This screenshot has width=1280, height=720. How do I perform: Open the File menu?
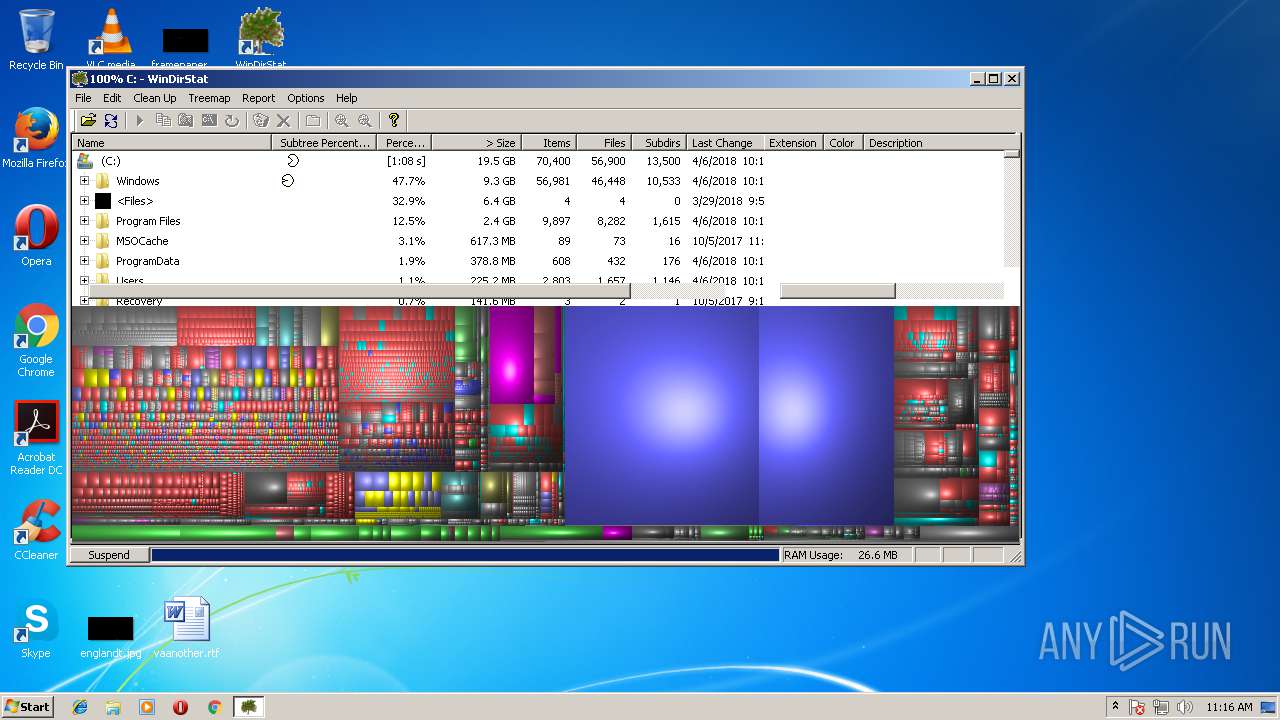(x=83, y=98)
